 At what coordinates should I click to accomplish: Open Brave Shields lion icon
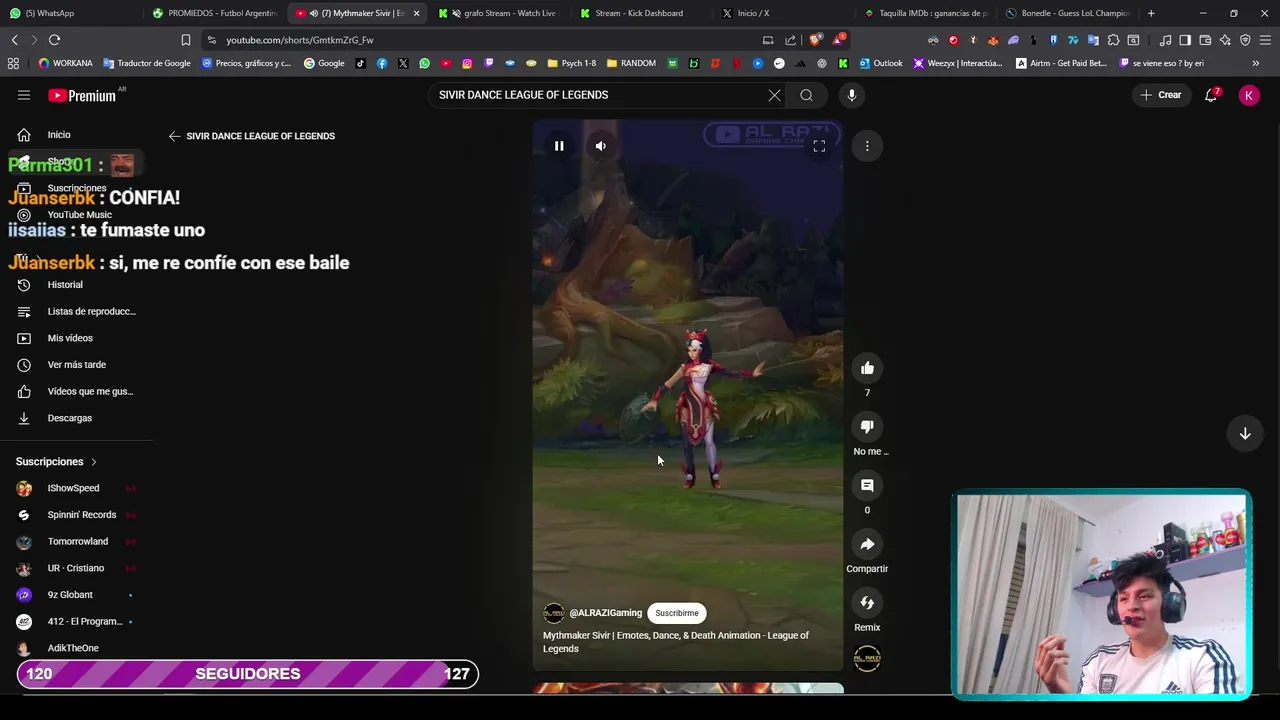pos(815,40)
